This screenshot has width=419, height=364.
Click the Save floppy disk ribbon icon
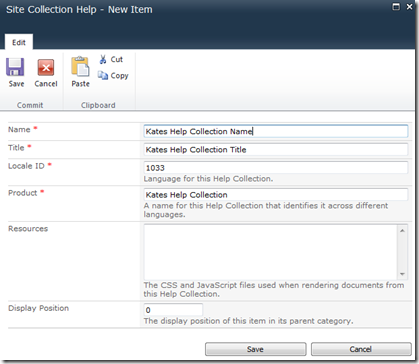coord(16,67)
